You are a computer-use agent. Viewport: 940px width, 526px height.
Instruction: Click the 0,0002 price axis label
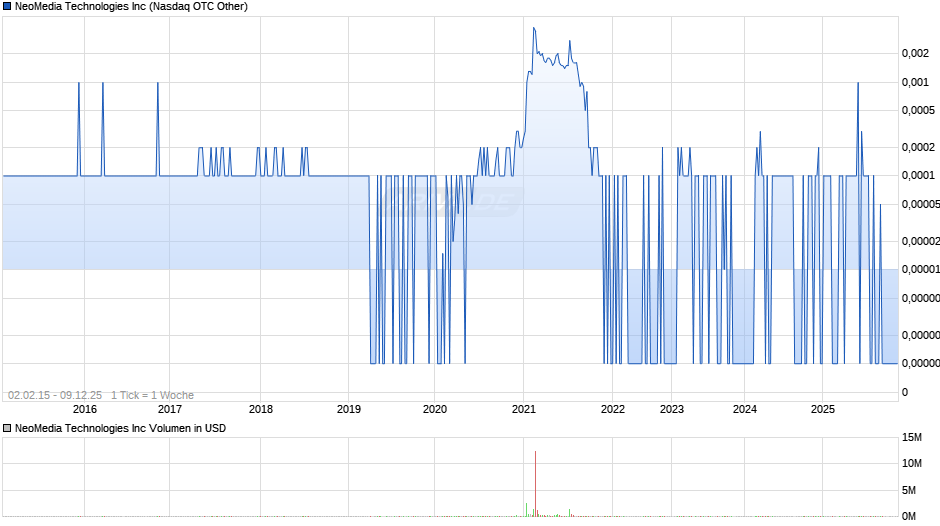click(918, 148)
